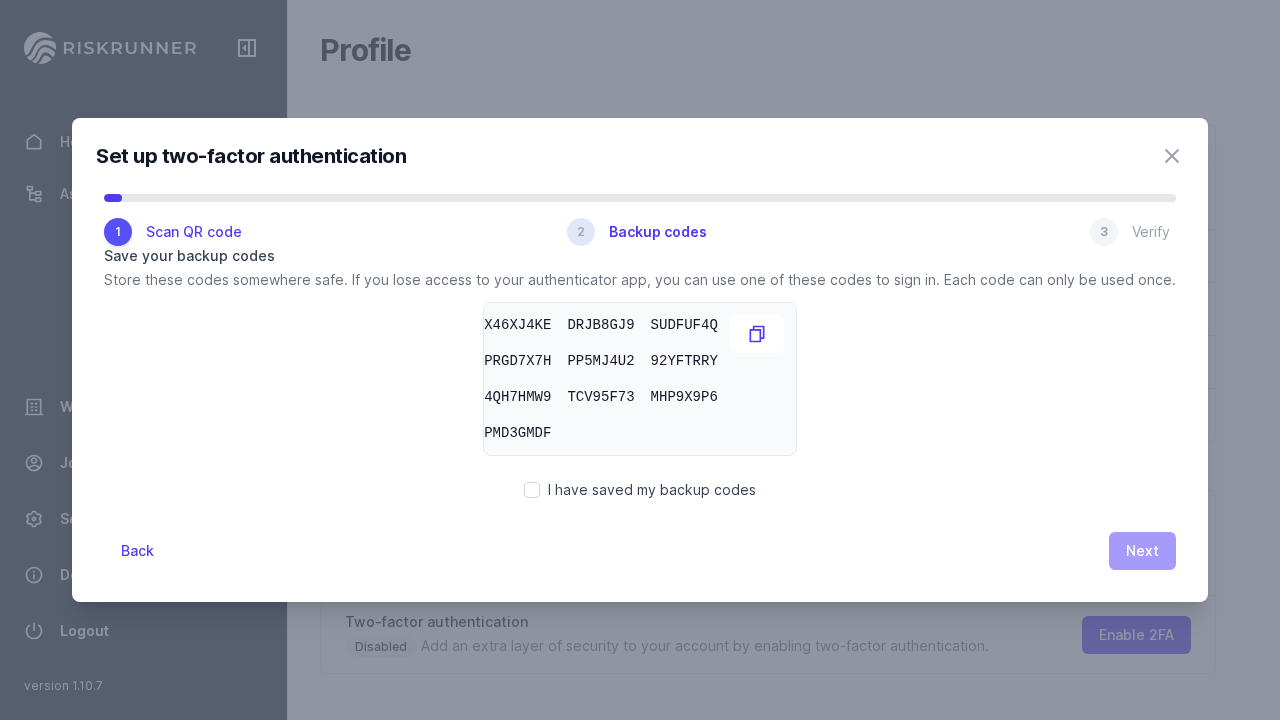The width and height of the screenshot is (1280, 720).
Task: Close the two-factor authentication dialog
Action: [1172, 156]
